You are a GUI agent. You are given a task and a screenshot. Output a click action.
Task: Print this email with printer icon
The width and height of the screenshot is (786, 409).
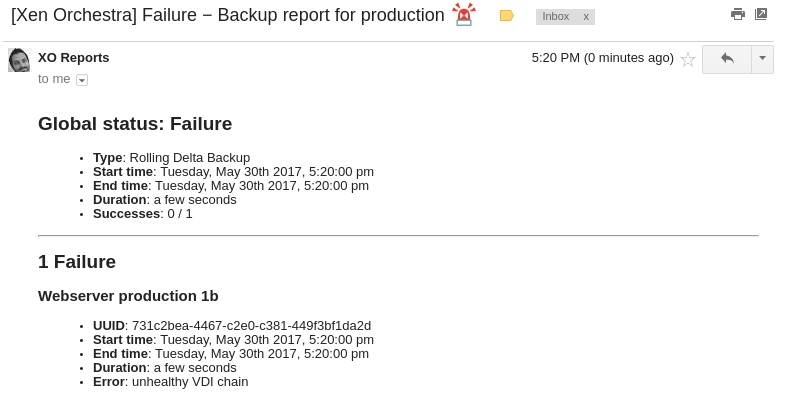(737, 14)
